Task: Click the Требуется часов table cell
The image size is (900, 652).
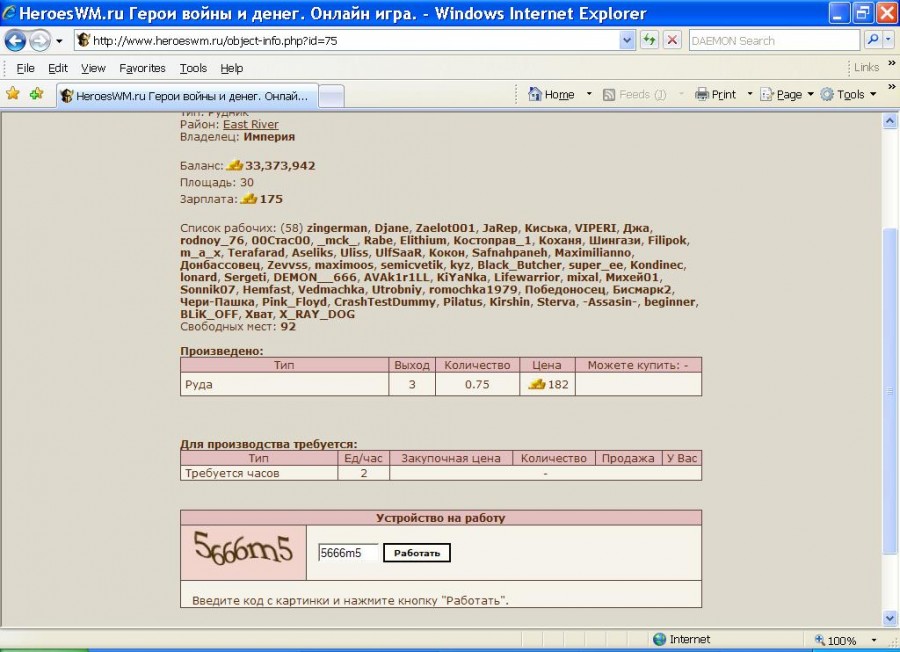Action: tap(259, 473)
